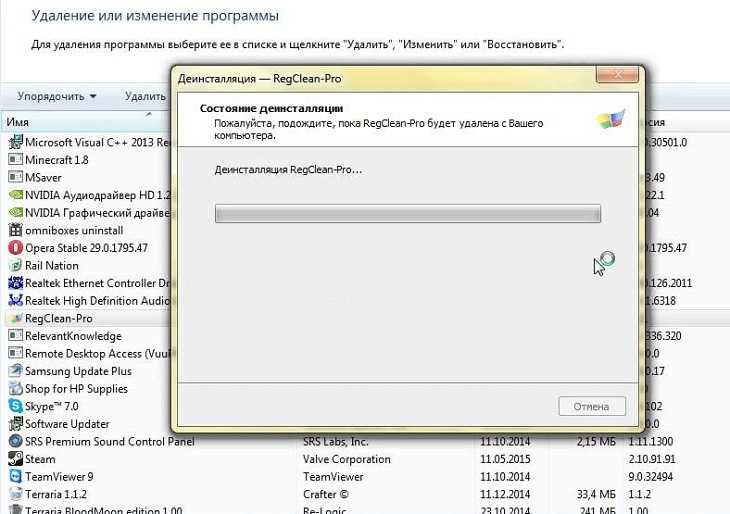Click the Отмена button in uninstall dialog
730x514 pixels.
(592, 406)
